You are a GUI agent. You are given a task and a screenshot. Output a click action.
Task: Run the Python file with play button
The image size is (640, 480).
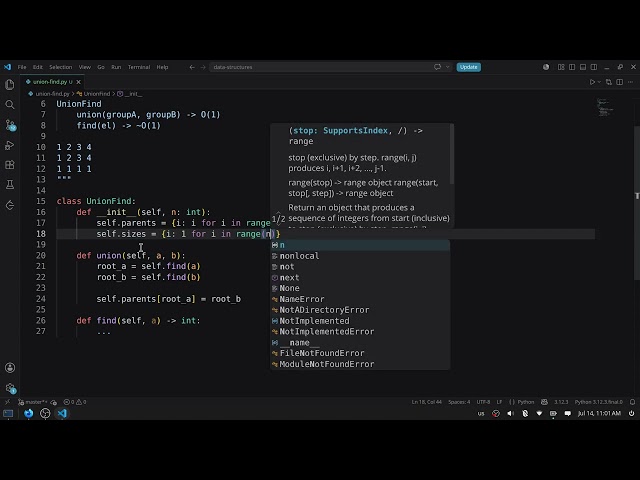click(x=592, y=82)
